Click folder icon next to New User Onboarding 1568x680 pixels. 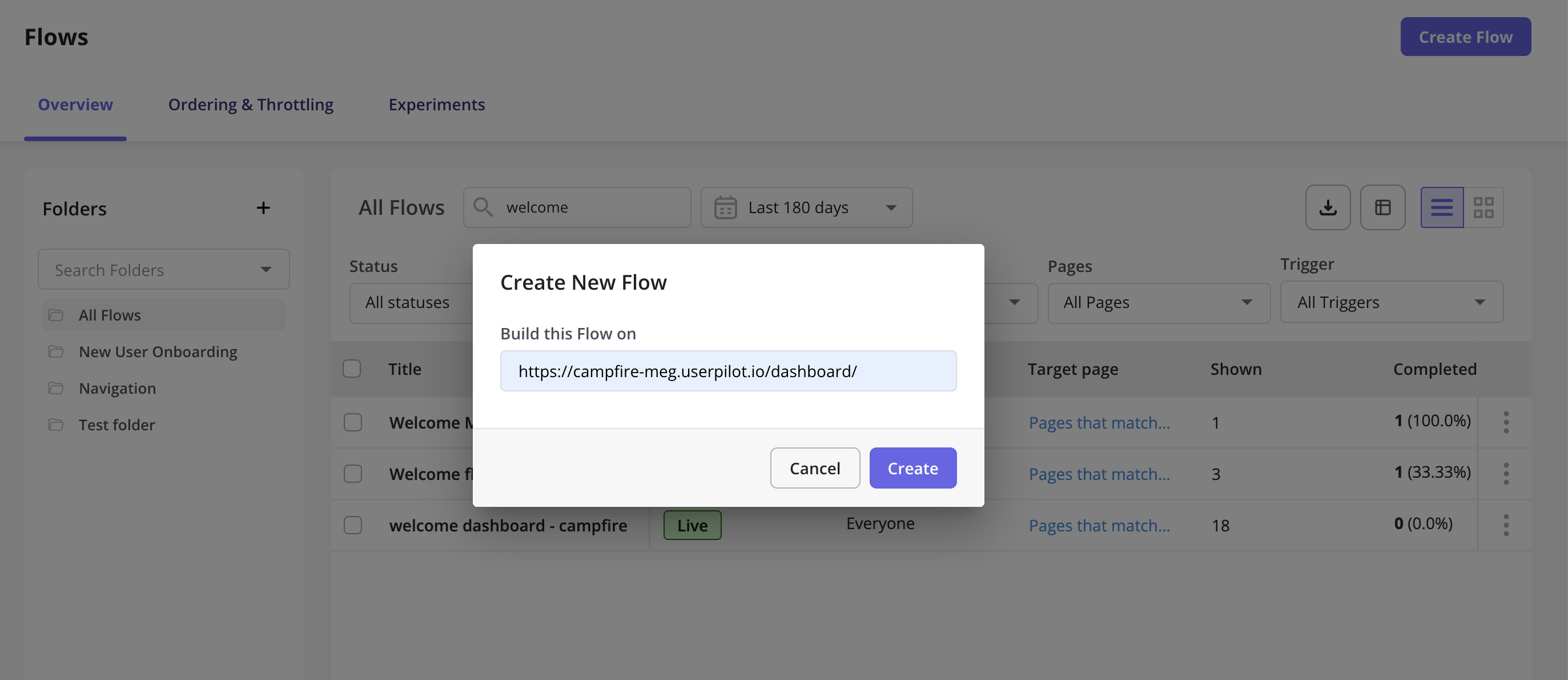56,351
